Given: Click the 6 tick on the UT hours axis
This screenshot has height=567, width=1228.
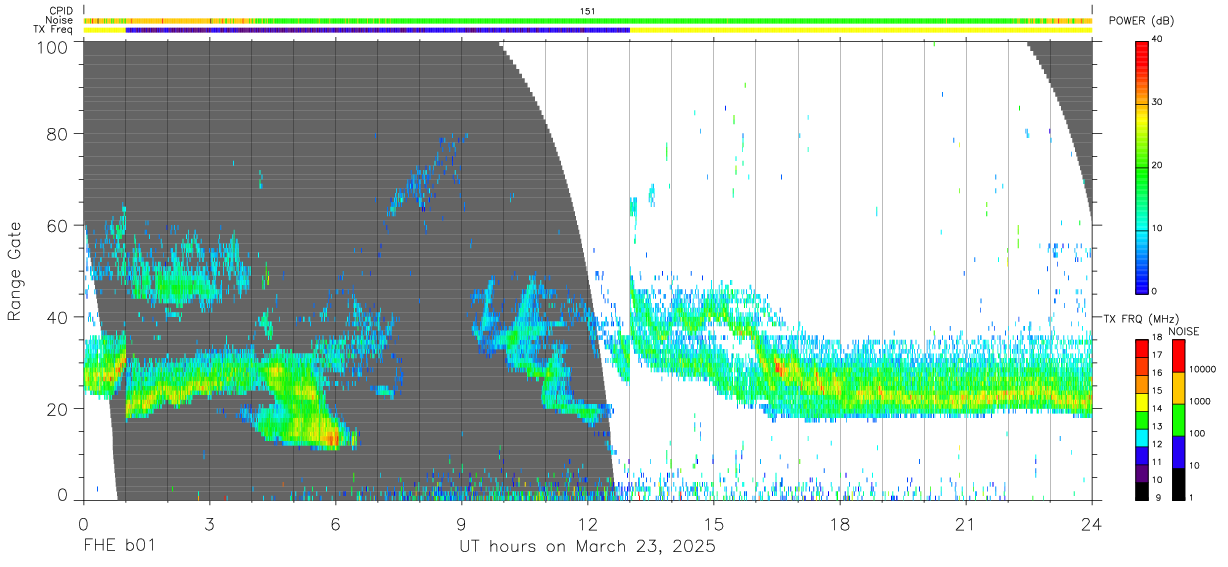Looking at the screenshot, I should [x=335, y=524].
